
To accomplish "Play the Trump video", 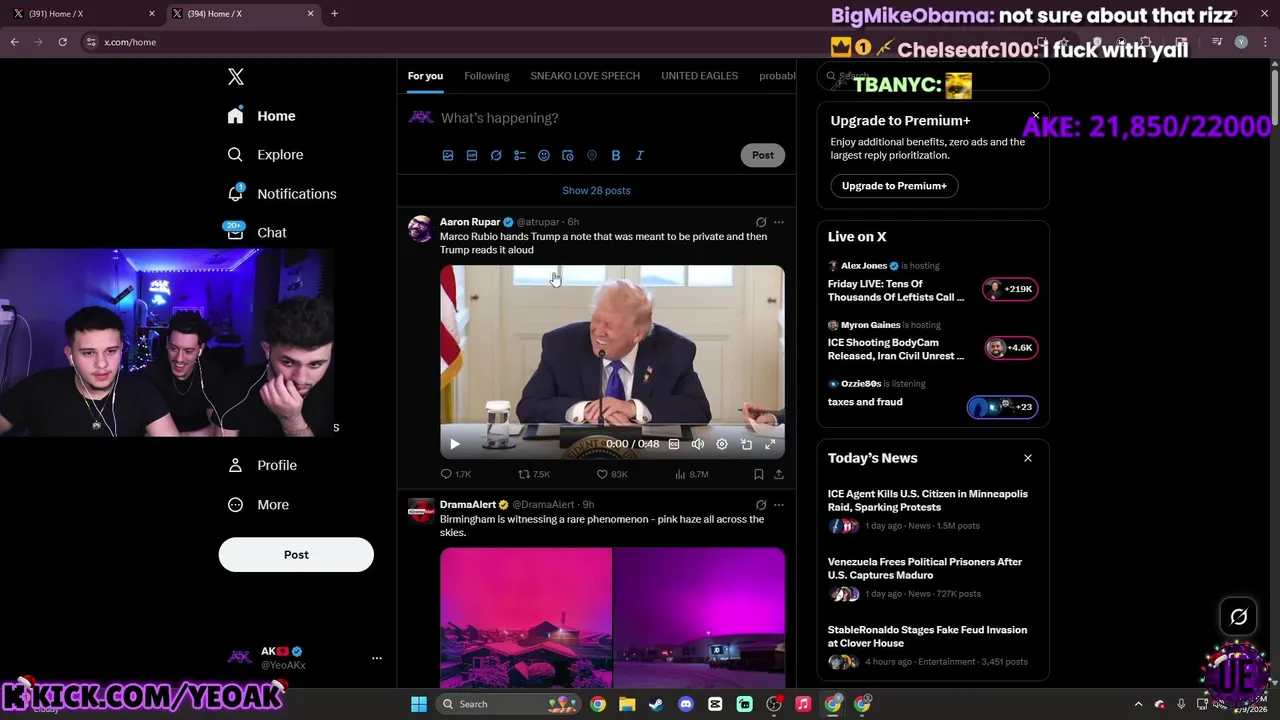I will pyautogui.click(x=454, y=444).
